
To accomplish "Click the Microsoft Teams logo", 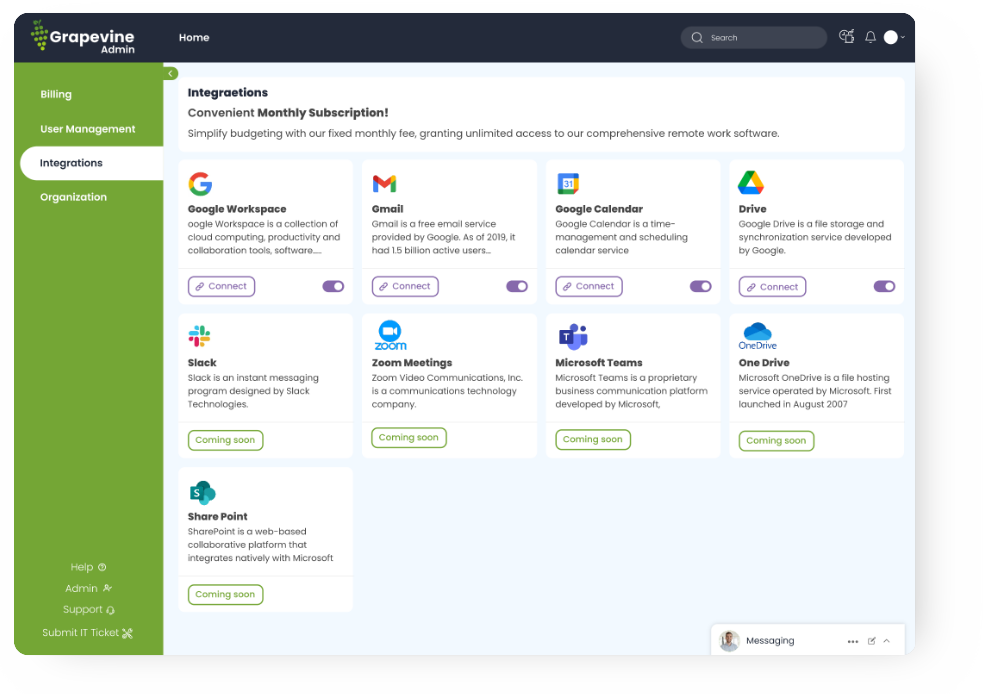I will pos(572,336).
